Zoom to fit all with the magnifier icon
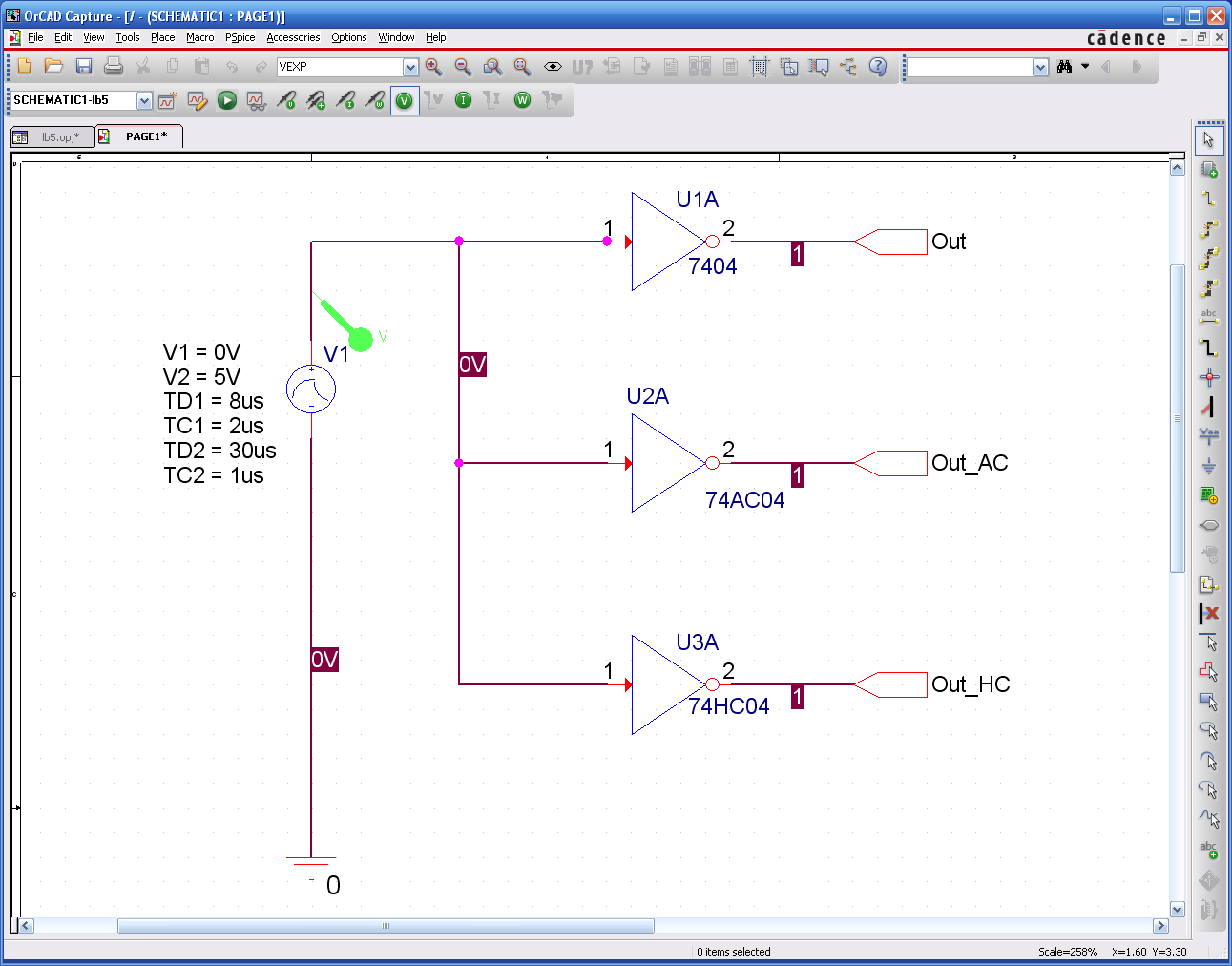Screen dimensions: 1232x966 [523, 66]
